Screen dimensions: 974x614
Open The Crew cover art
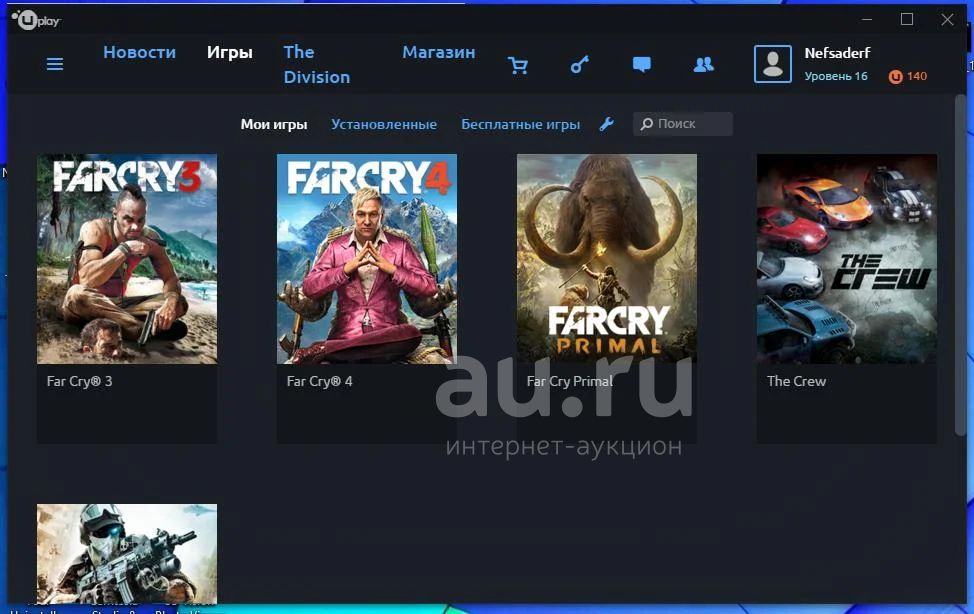(x=847, y=259)
